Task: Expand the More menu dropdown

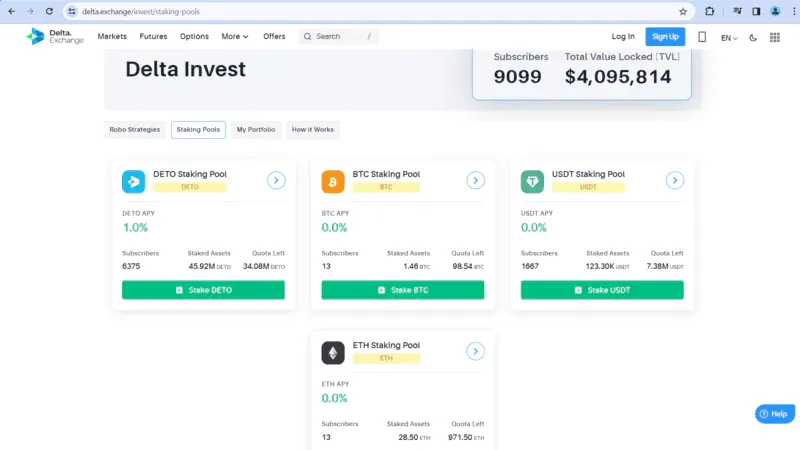Action: (235, 36)
